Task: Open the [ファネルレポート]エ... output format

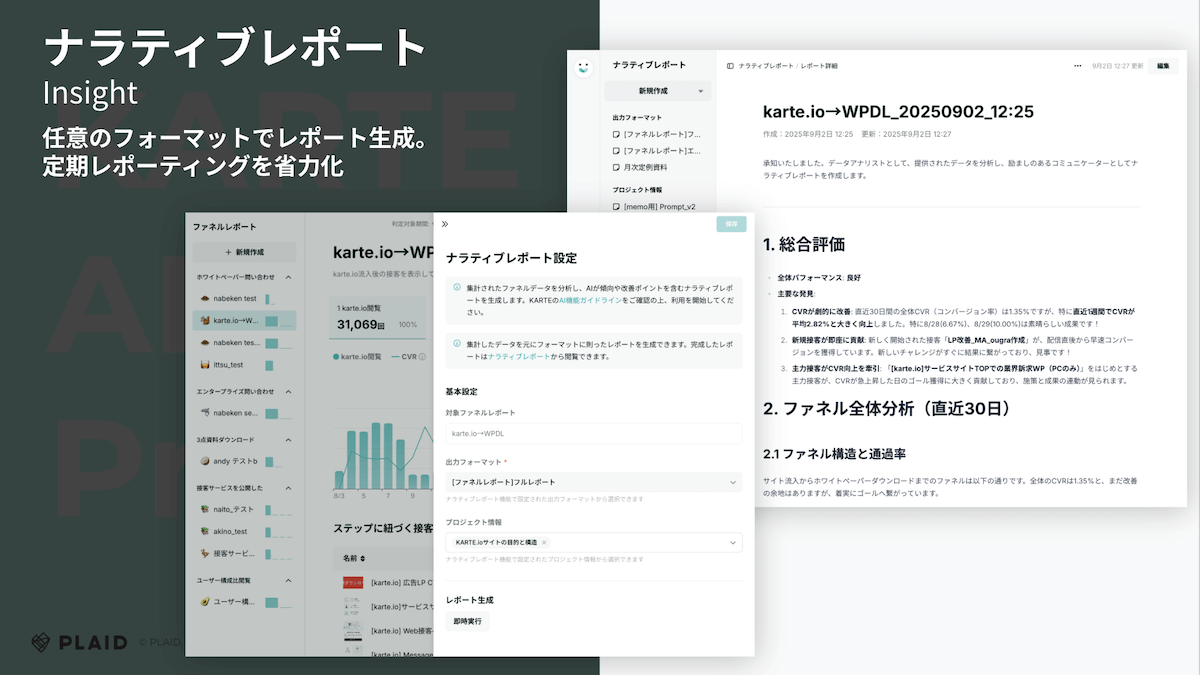Action: click(657, 150)
